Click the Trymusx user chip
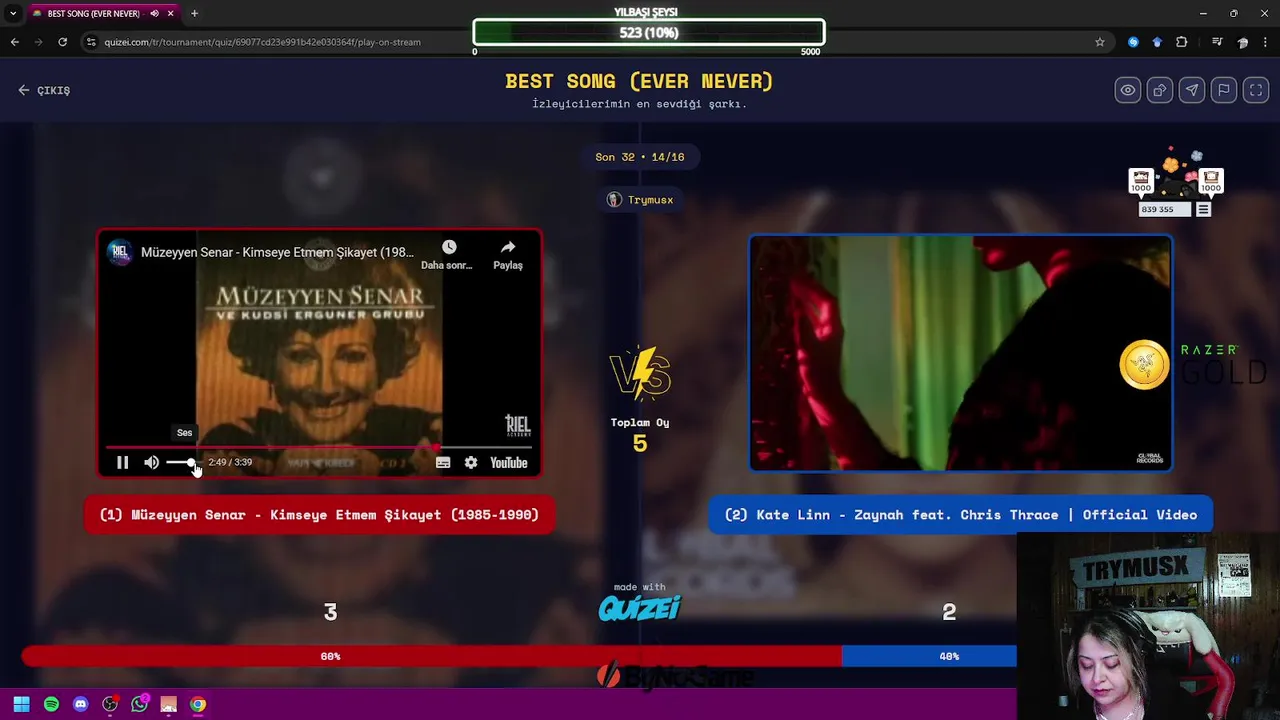 [640, 200]
